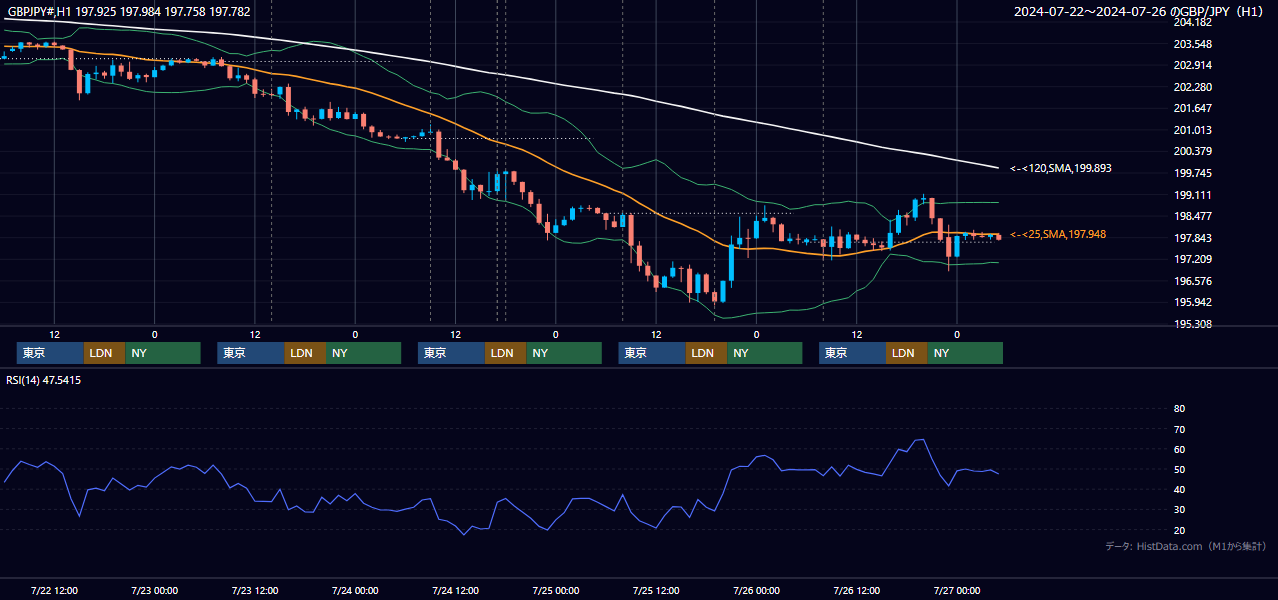Click the 7/25 12:00 time label
This screenshot has height=600, width=1278.
(x=656, y=591)
